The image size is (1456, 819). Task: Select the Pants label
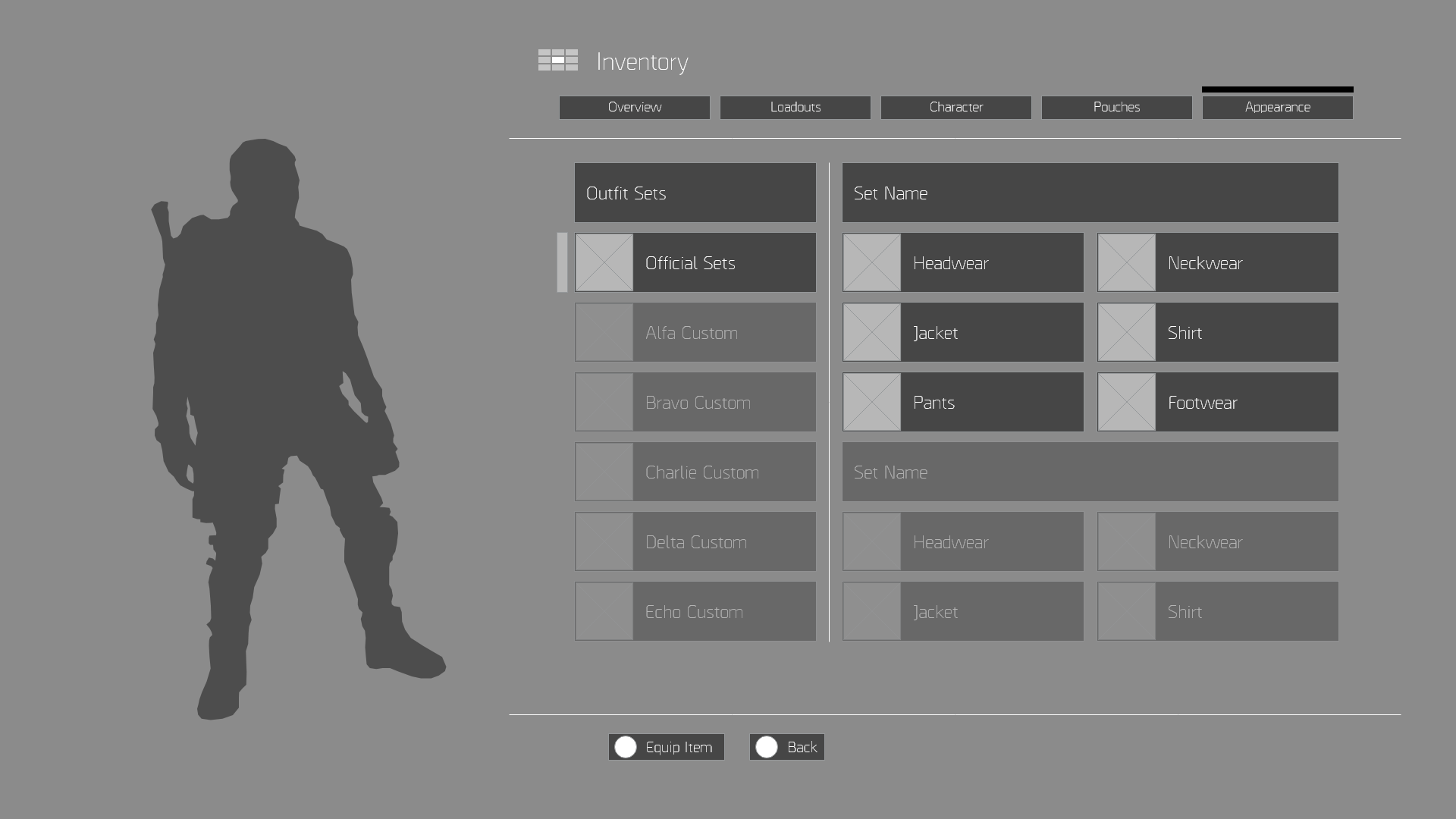934,403
